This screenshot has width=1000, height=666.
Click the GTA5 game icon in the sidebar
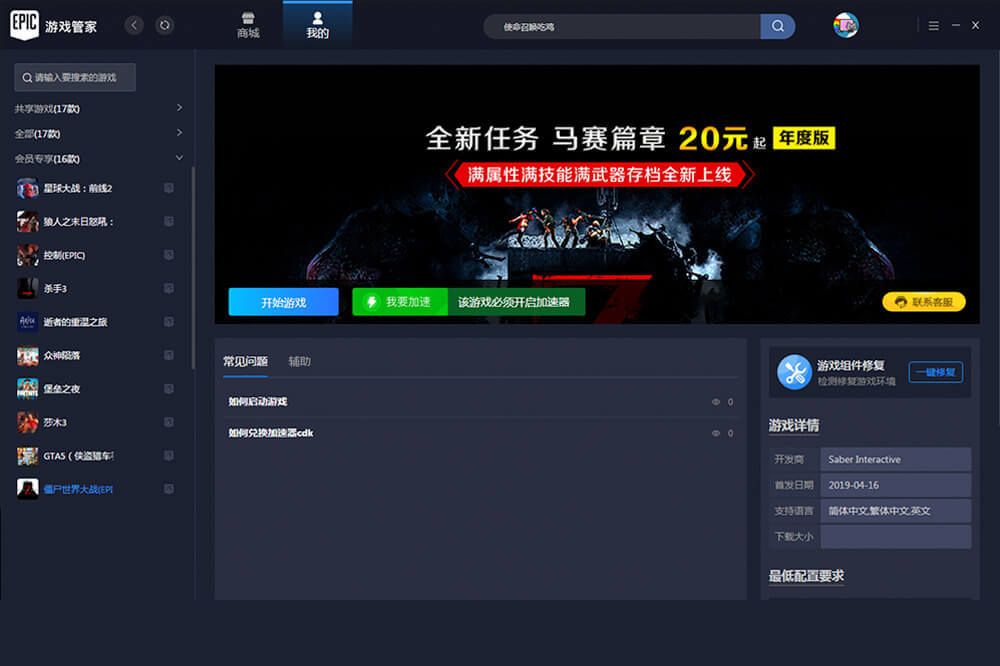coord(28,456)
